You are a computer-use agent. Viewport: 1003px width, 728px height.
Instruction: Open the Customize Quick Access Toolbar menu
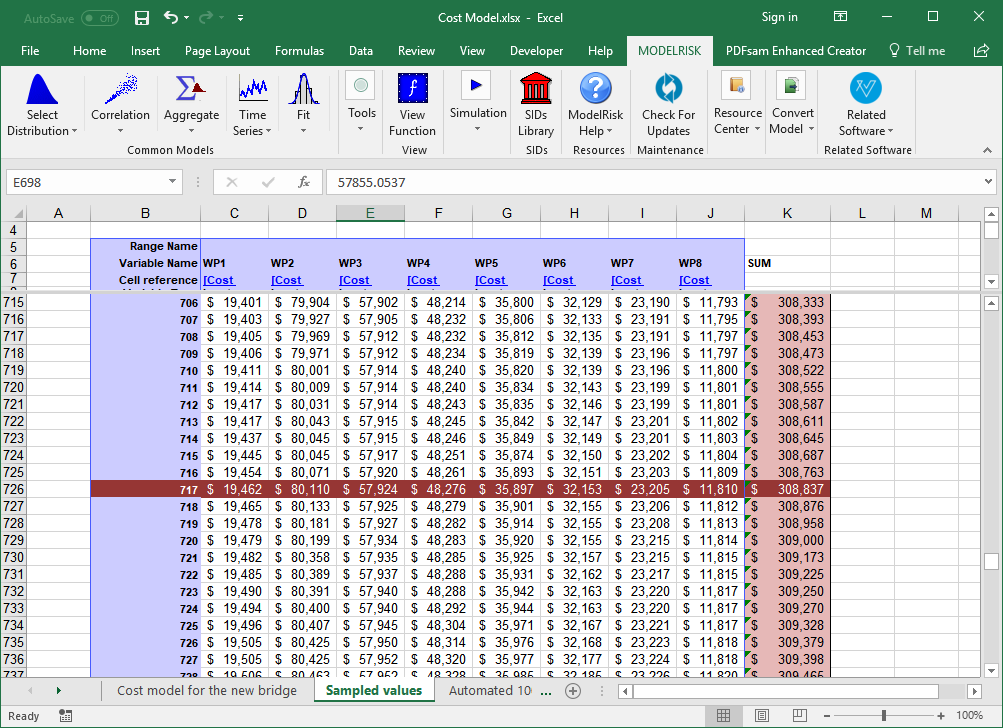point(240,17)
